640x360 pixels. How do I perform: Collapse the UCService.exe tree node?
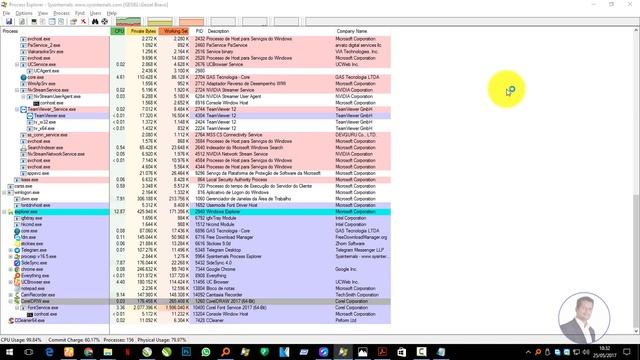coord(17,64)
